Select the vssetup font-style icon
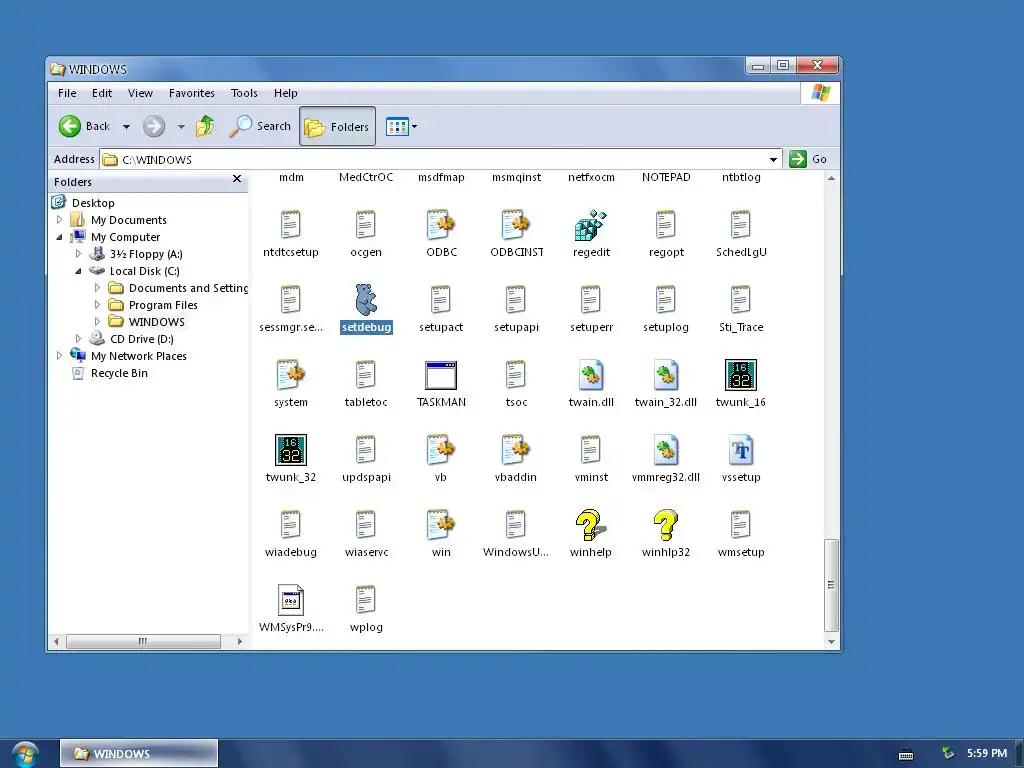 click(x=741, y=450)
